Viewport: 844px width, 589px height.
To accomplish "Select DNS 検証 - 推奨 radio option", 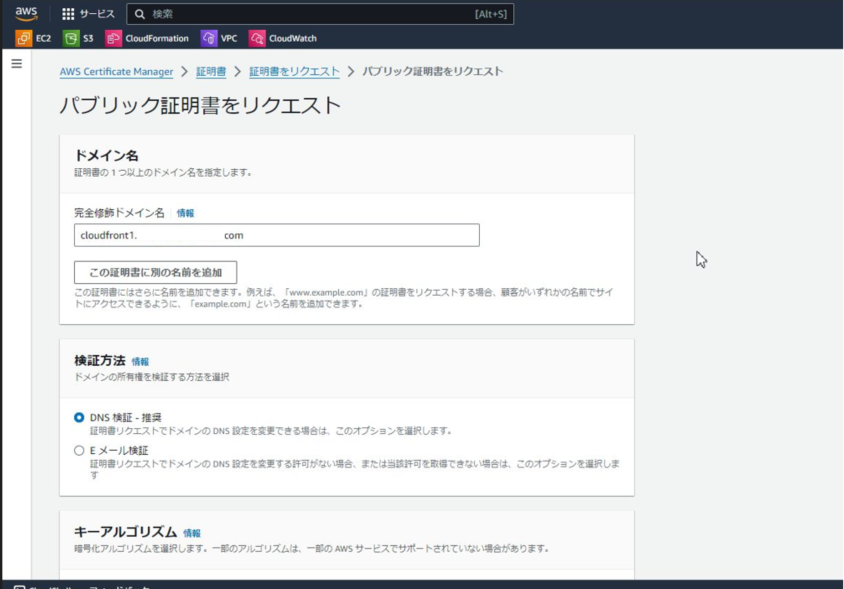I will tap(79, 417).
